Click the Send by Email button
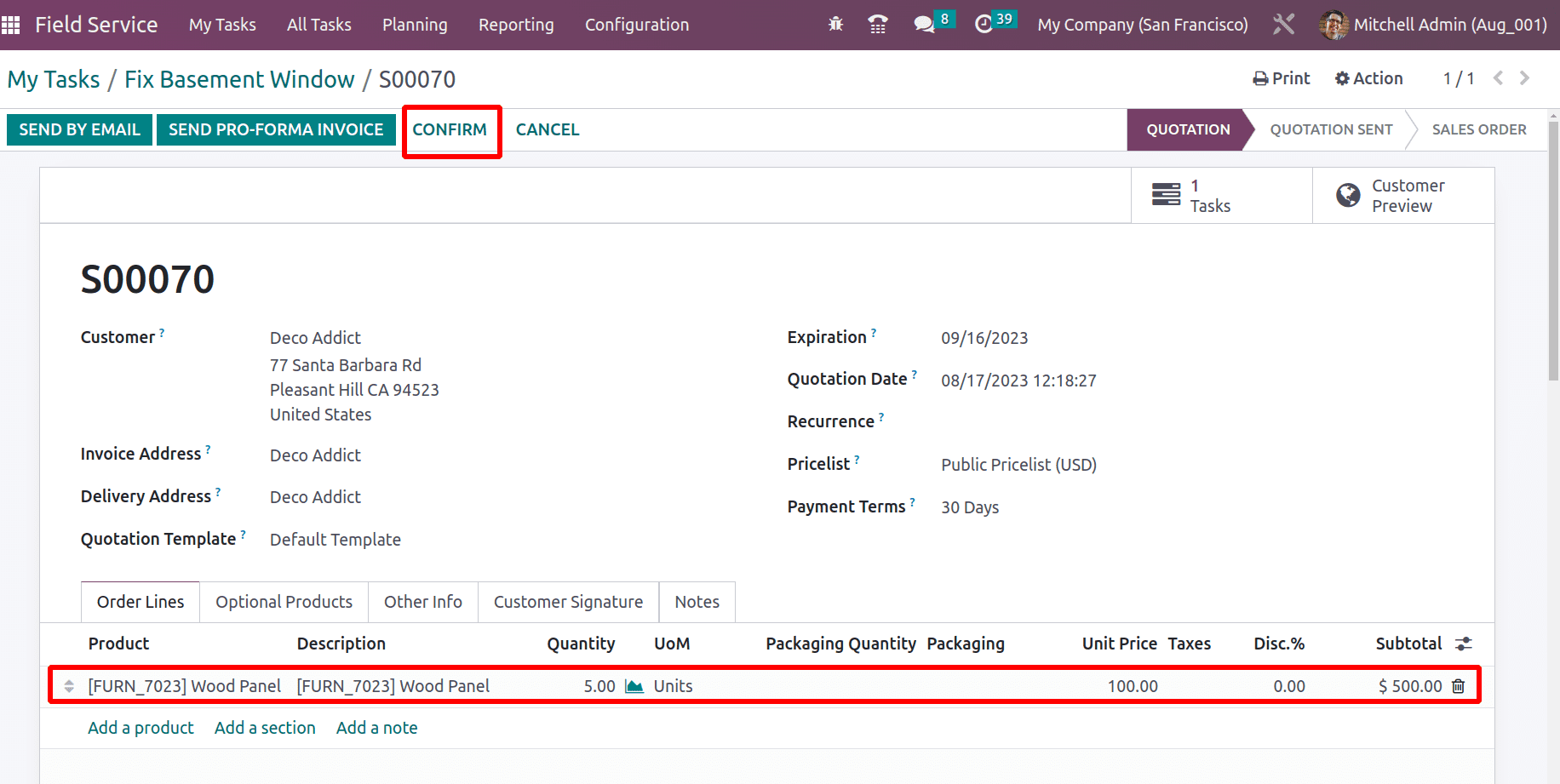The image size is (1560, 784). click(x=79, y=129)
